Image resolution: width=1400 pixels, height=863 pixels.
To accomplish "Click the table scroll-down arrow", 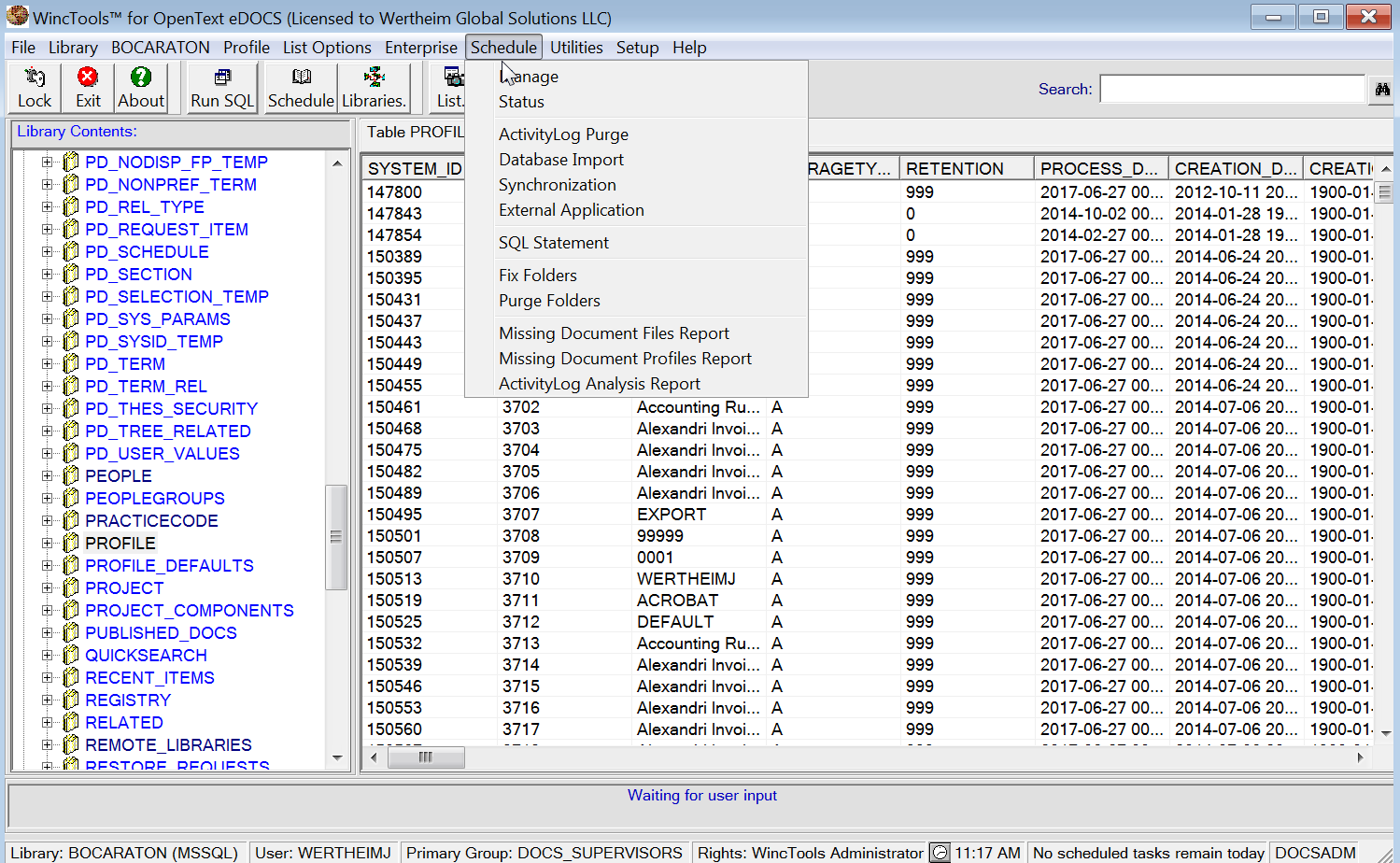I will click(x=1385, y=734).
